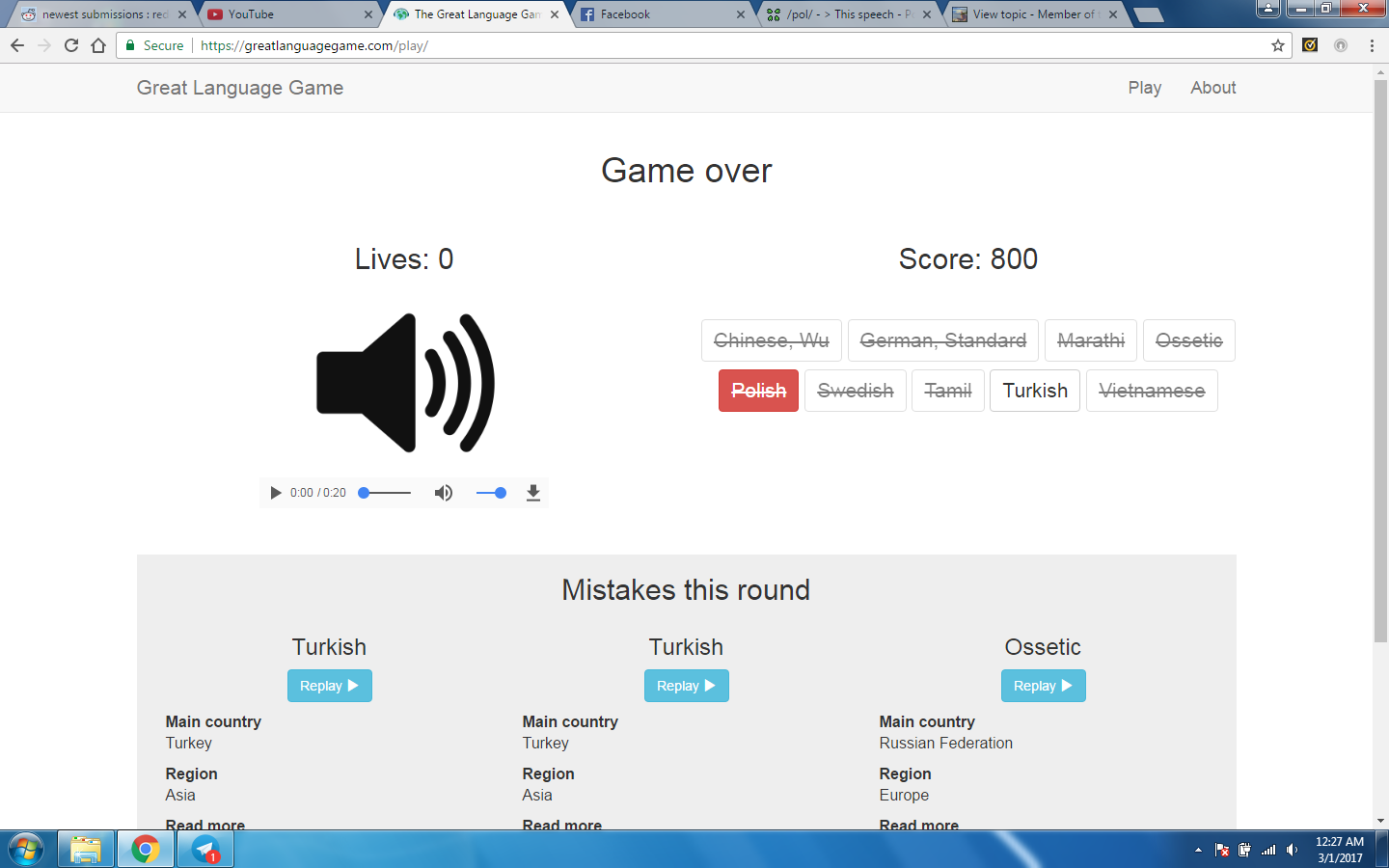This screenshot has width=1389, height=868.
Task: Reload the page with the refresh icon
Action: click(71, 45)
